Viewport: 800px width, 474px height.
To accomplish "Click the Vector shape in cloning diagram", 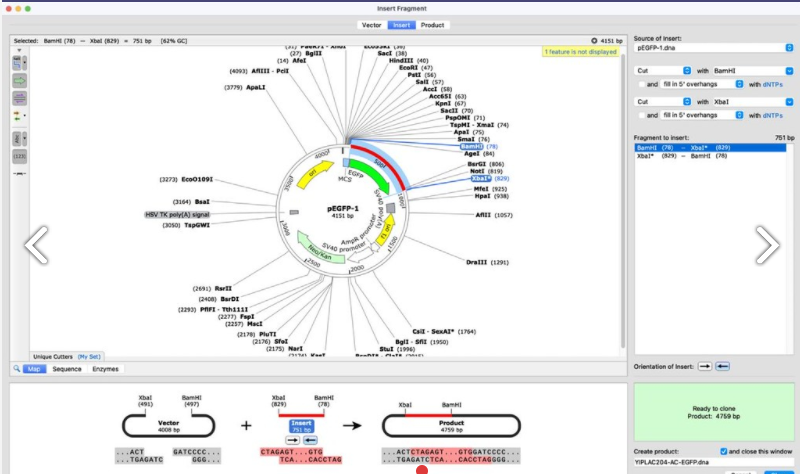I will tap(168, 426).
